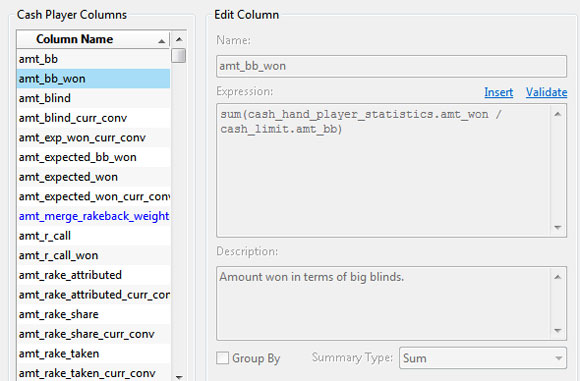
Task: Select the amt_expected_won row
Action: pyautogui.click(x=94, y=176)
